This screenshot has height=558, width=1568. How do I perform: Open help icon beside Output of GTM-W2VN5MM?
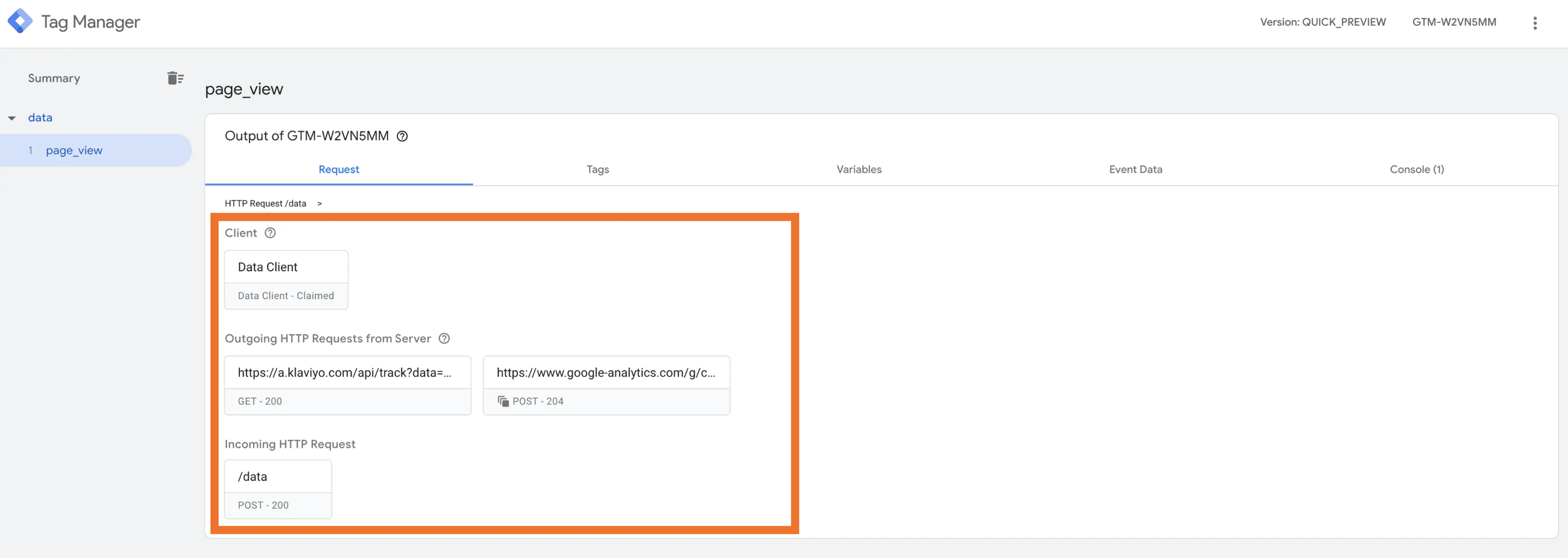tap(402, 136)
